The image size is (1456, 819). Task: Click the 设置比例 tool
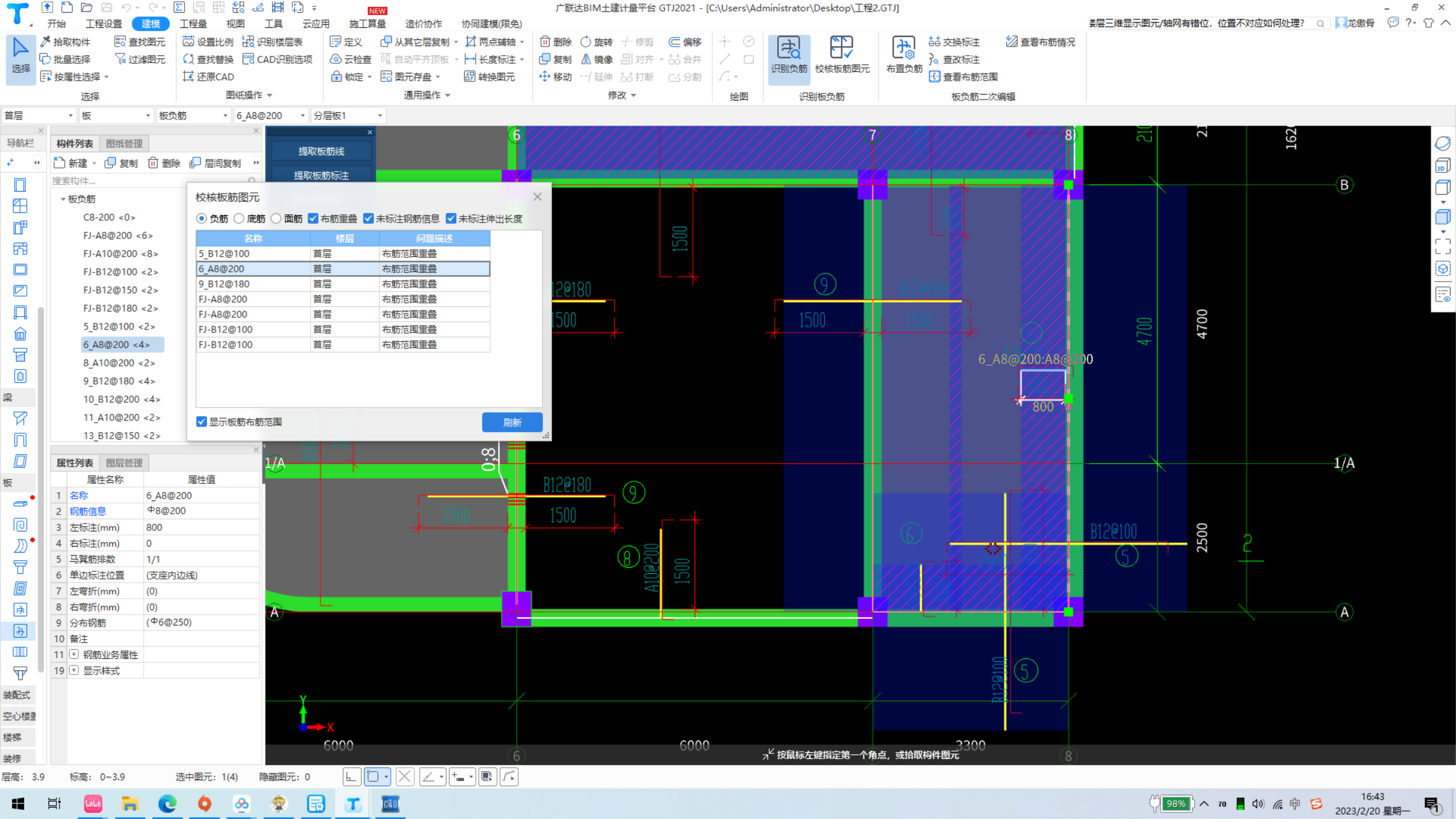point(208,42)
